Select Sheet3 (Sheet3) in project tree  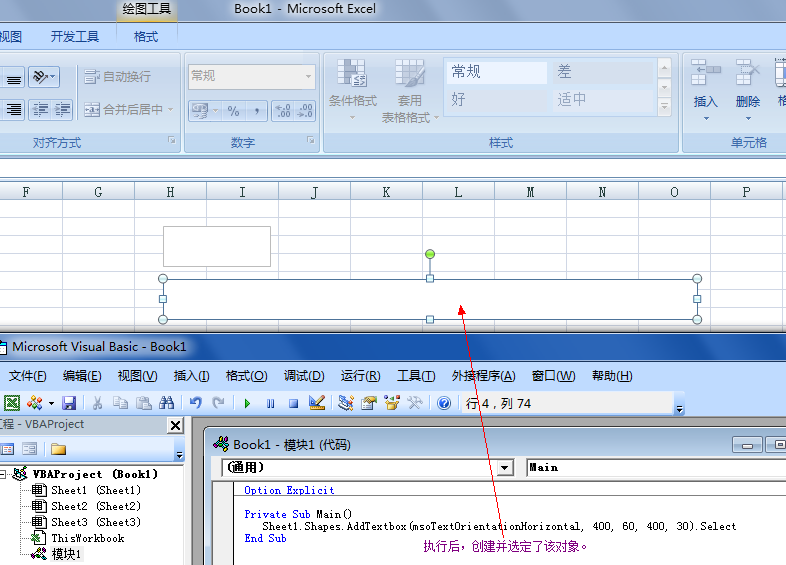point(96,522)
